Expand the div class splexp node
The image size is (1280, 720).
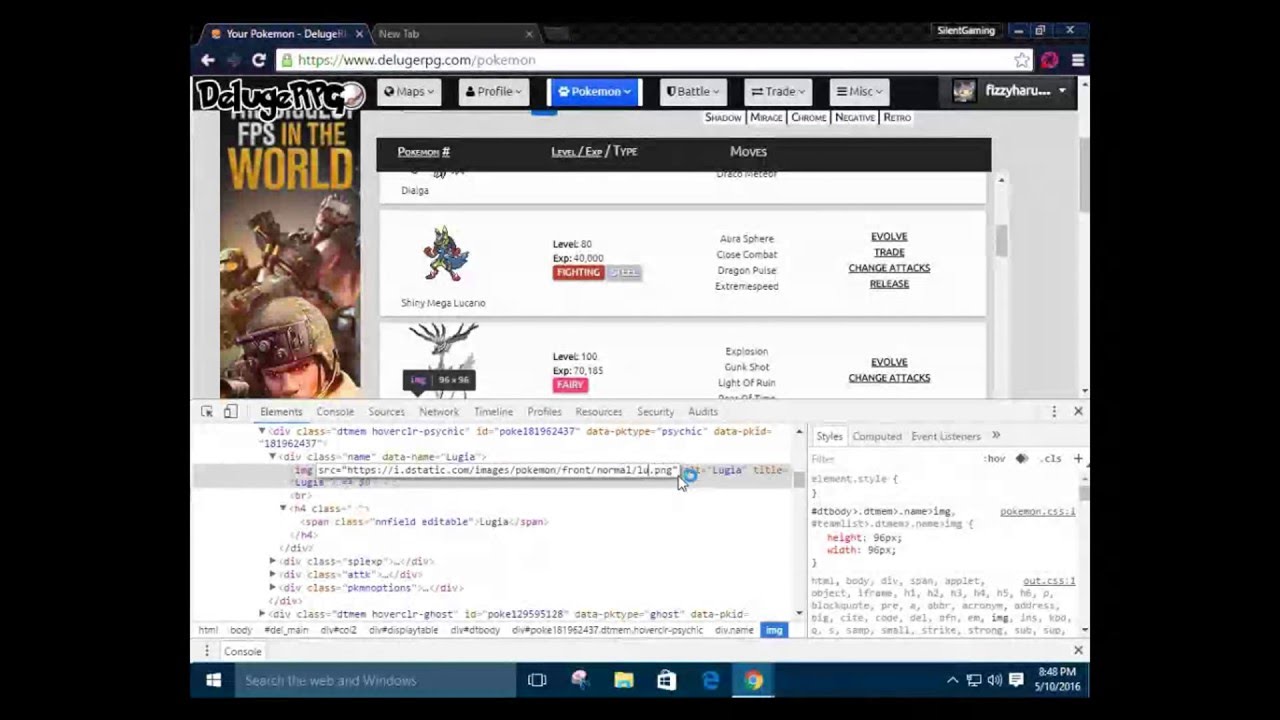point(272,562)
